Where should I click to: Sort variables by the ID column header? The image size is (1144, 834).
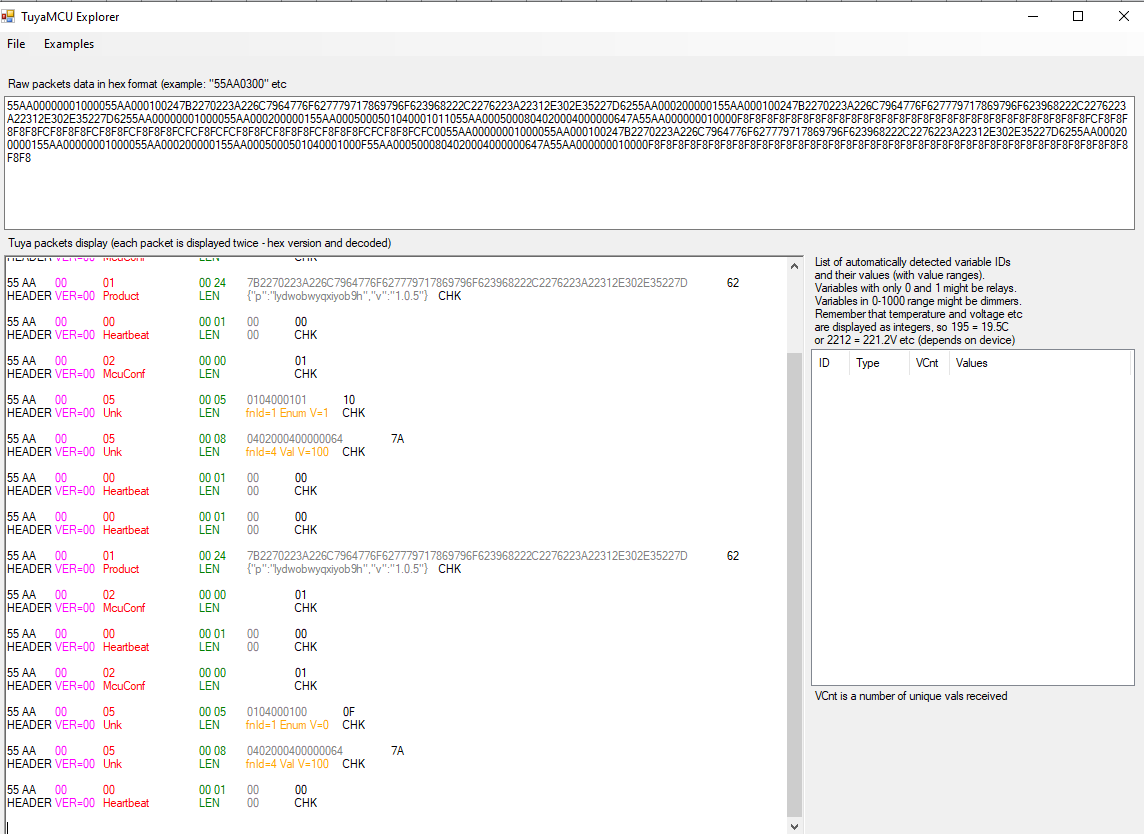click(x=830, y=363)
